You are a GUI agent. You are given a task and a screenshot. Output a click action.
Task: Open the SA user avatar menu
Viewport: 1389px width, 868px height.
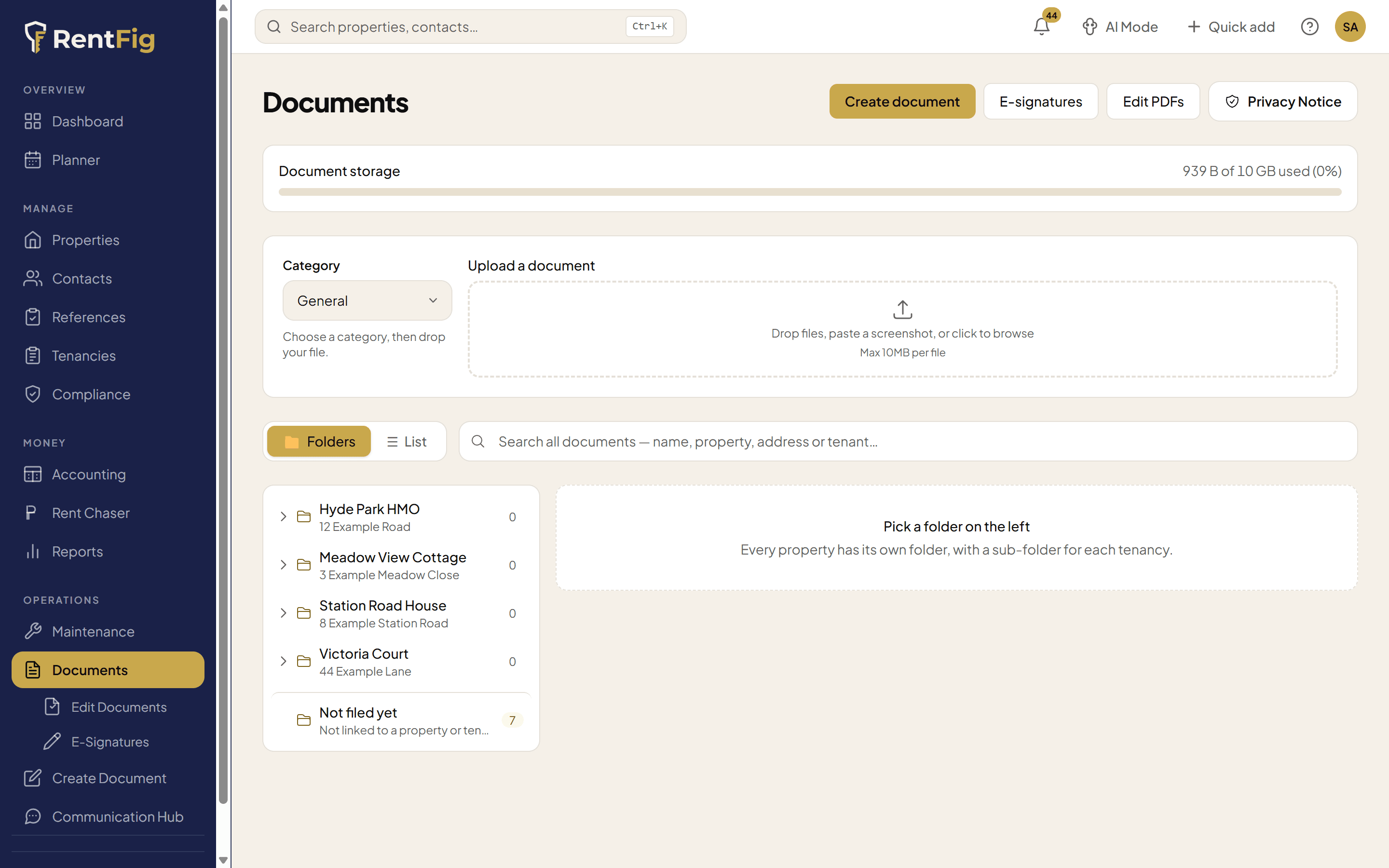coord(1350,27)
